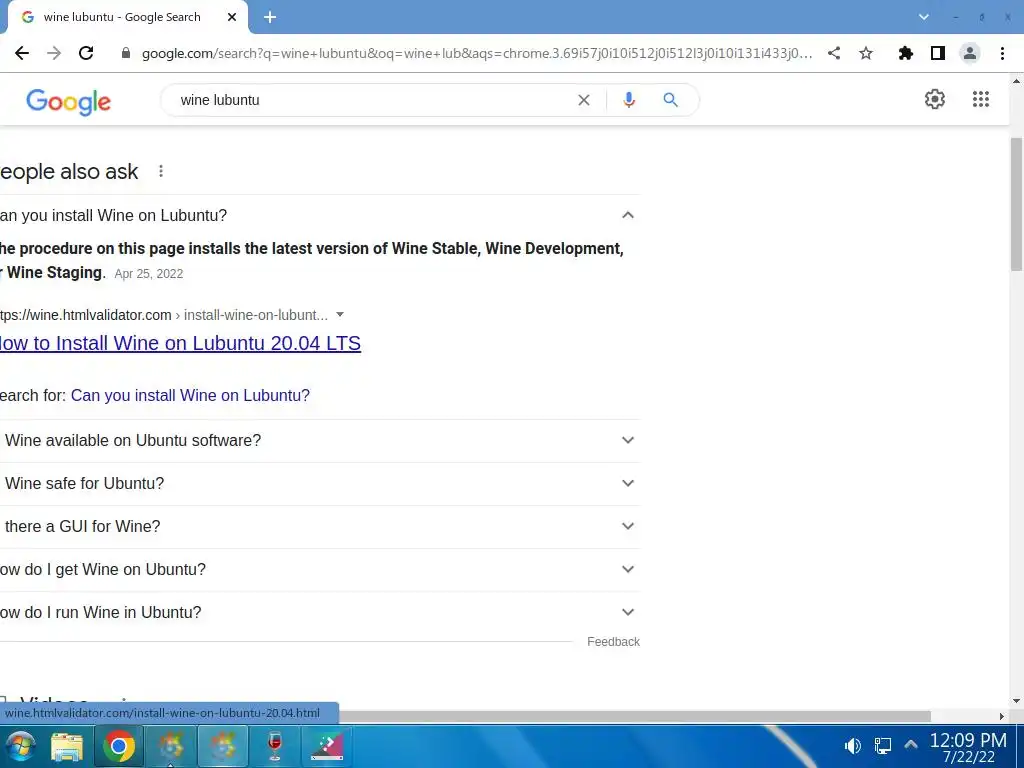Open Google quick settings gear
Viewport: 1024px width, 768px height.
[x=935, y=99]
